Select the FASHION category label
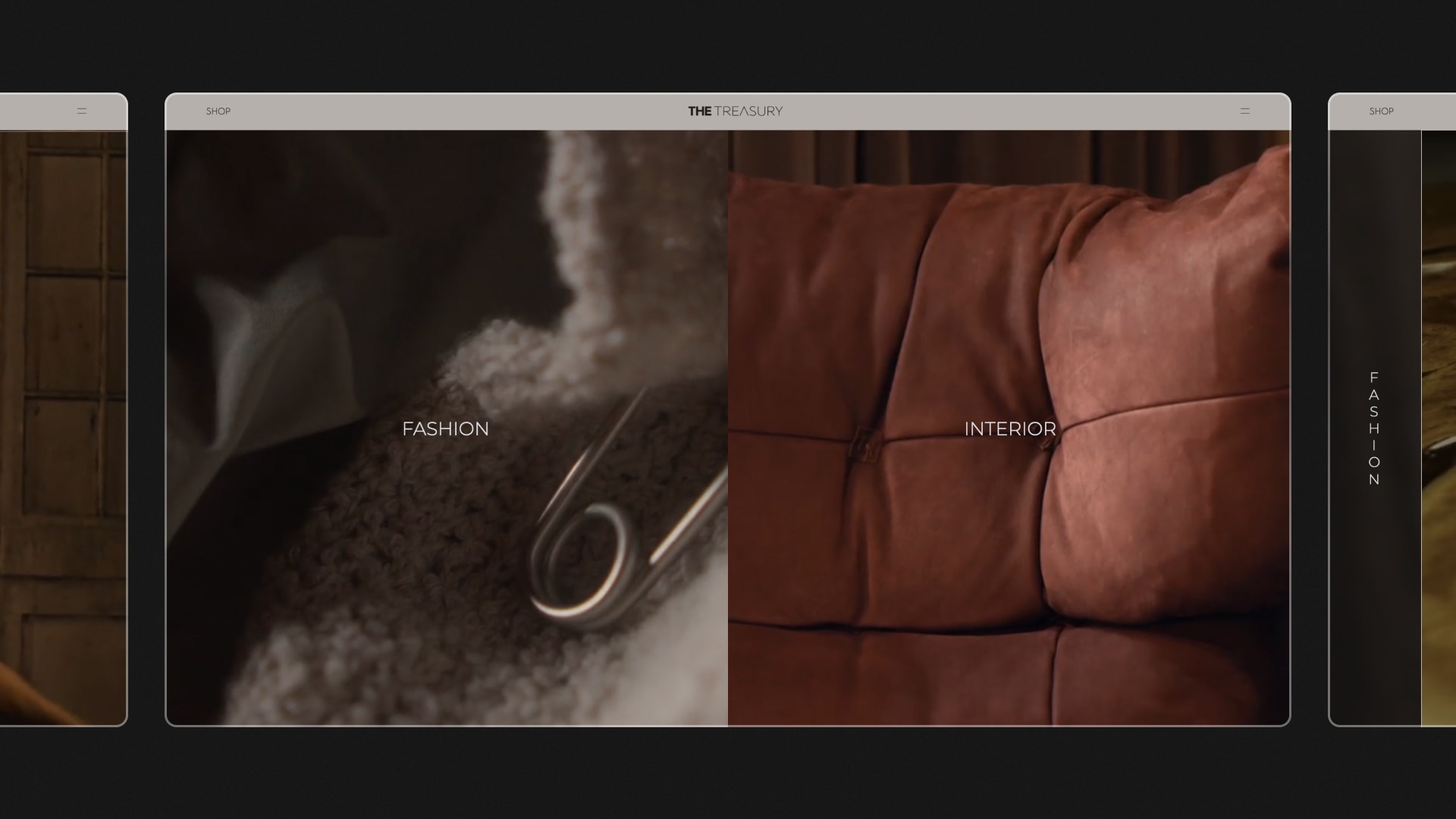 click(445, 428)
